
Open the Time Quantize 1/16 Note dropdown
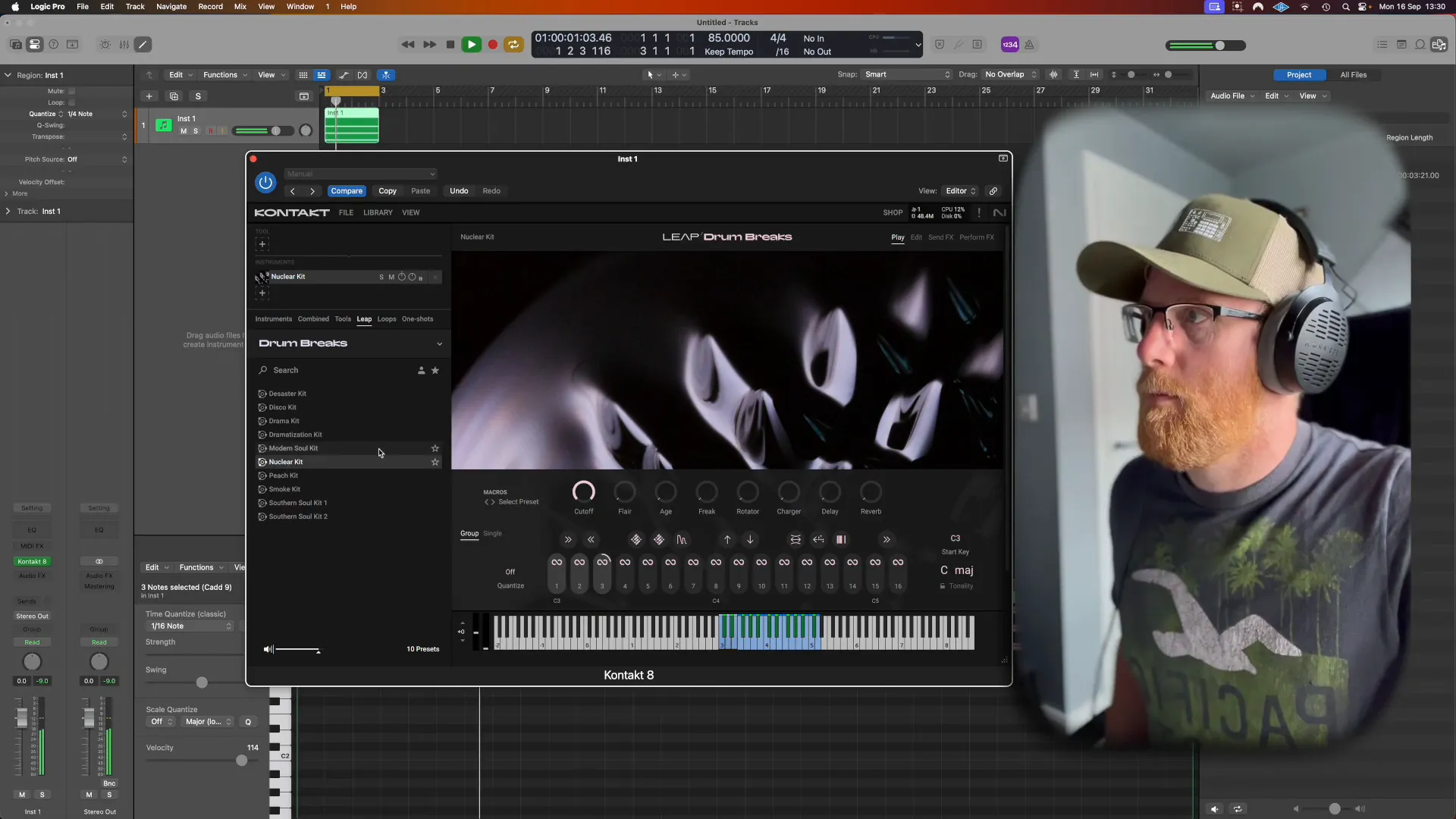[191, 626]
